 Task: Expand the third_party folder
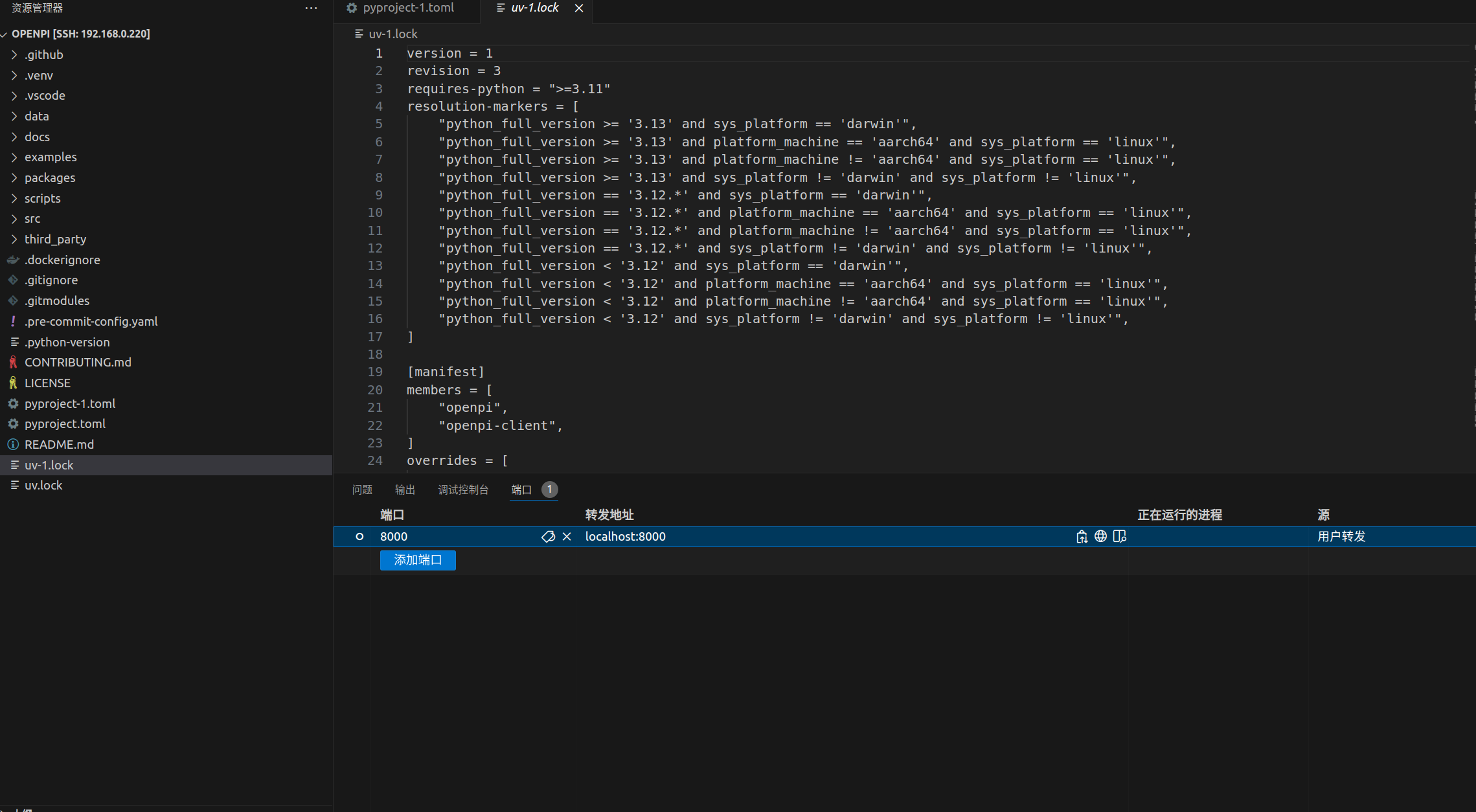pyautogui.click(x=55, y=239)
